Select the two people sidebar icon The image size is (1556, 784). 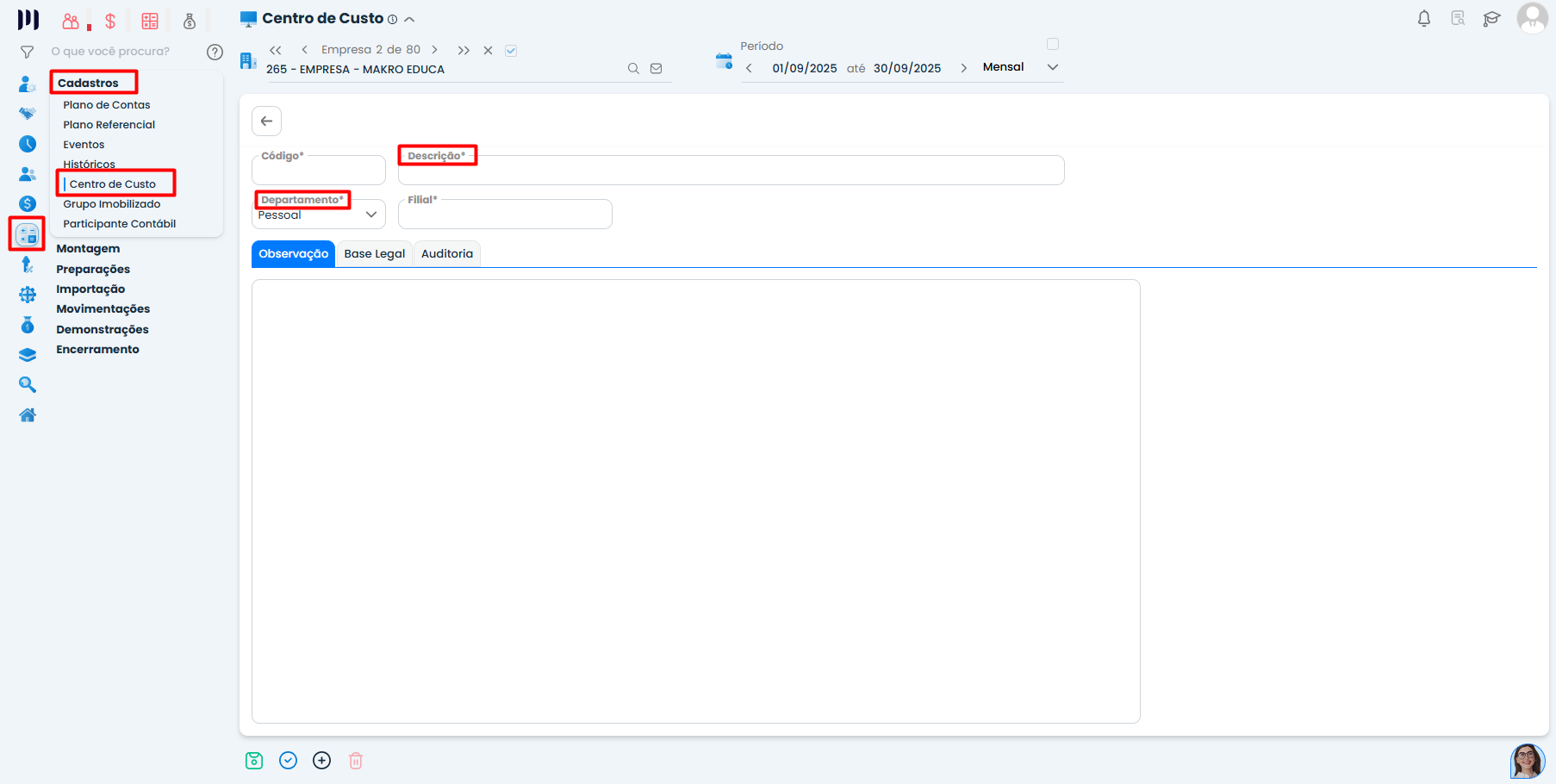[x=28, y=174]
